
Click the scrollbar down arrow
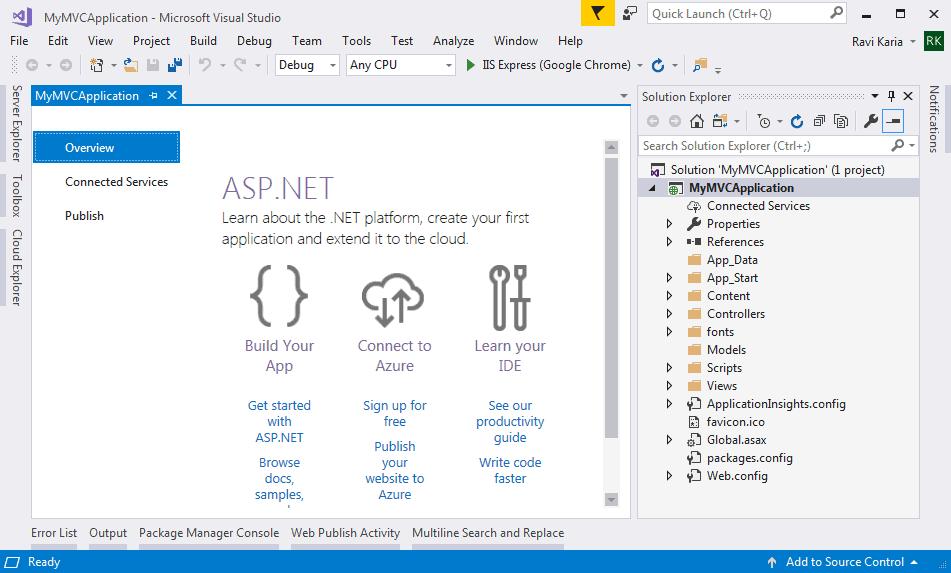pyautogui.click(x=611, y=500)
